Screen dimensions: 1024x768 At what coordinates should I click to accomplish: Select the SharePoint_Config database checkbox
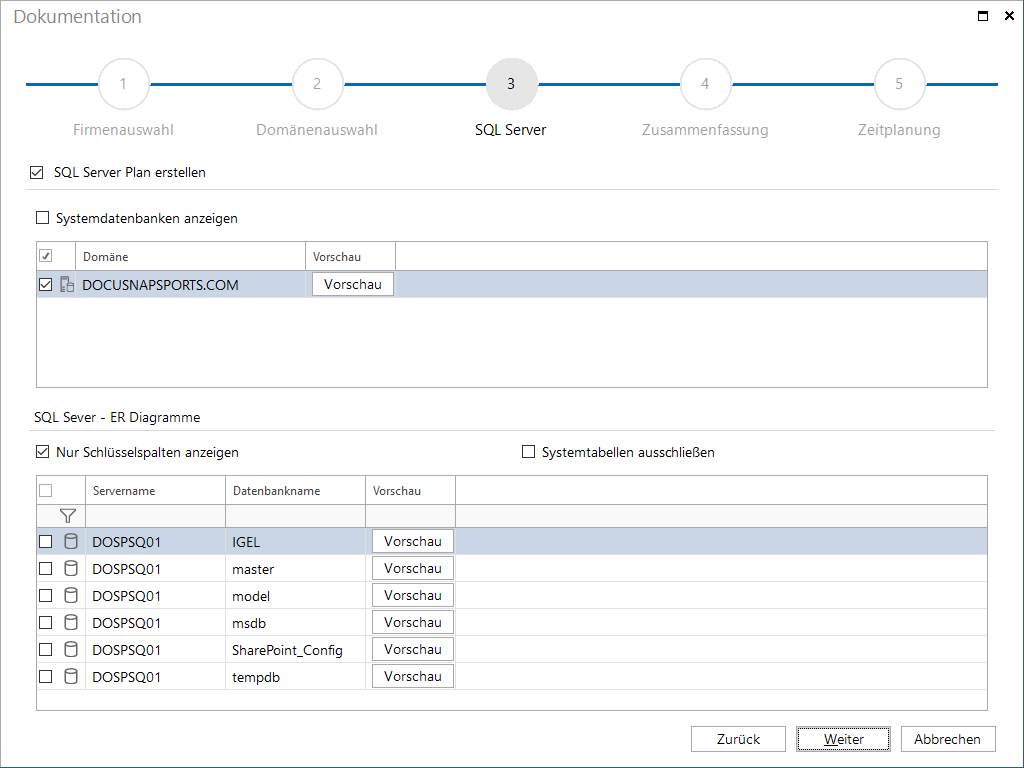[x=46, y=650]
